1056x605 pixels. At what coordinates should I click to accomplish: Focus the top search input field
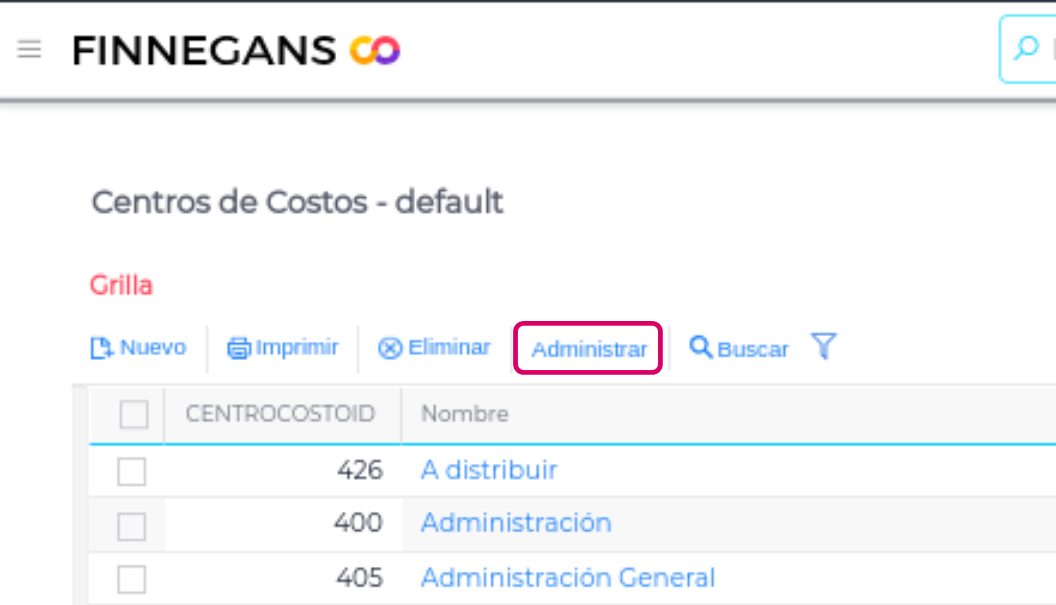pyautogui.click(x=1048, y=49)
